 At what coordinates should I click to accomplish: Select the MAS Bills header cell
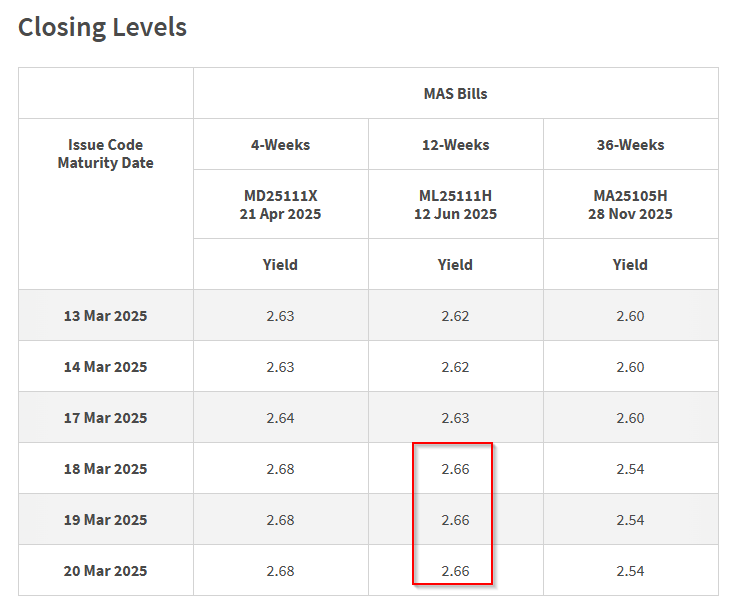pyautogui.click(x=455, y=93)
